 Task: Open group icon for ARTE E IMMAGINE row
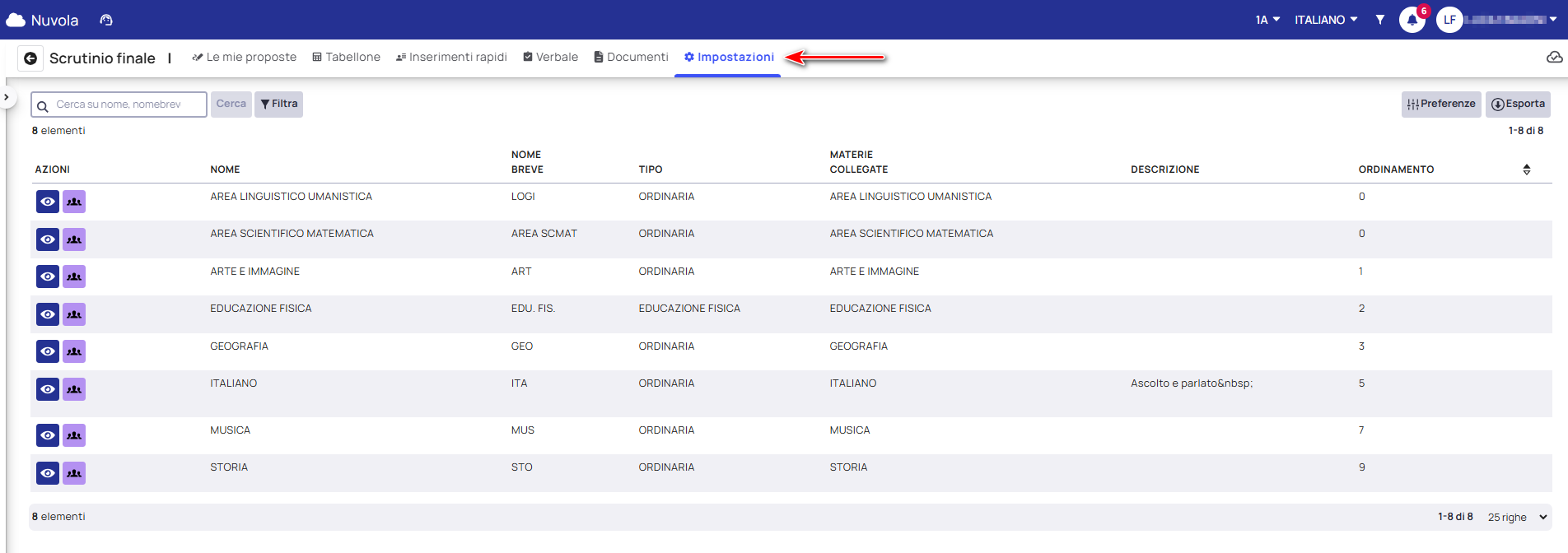click(x=74, y=276)
